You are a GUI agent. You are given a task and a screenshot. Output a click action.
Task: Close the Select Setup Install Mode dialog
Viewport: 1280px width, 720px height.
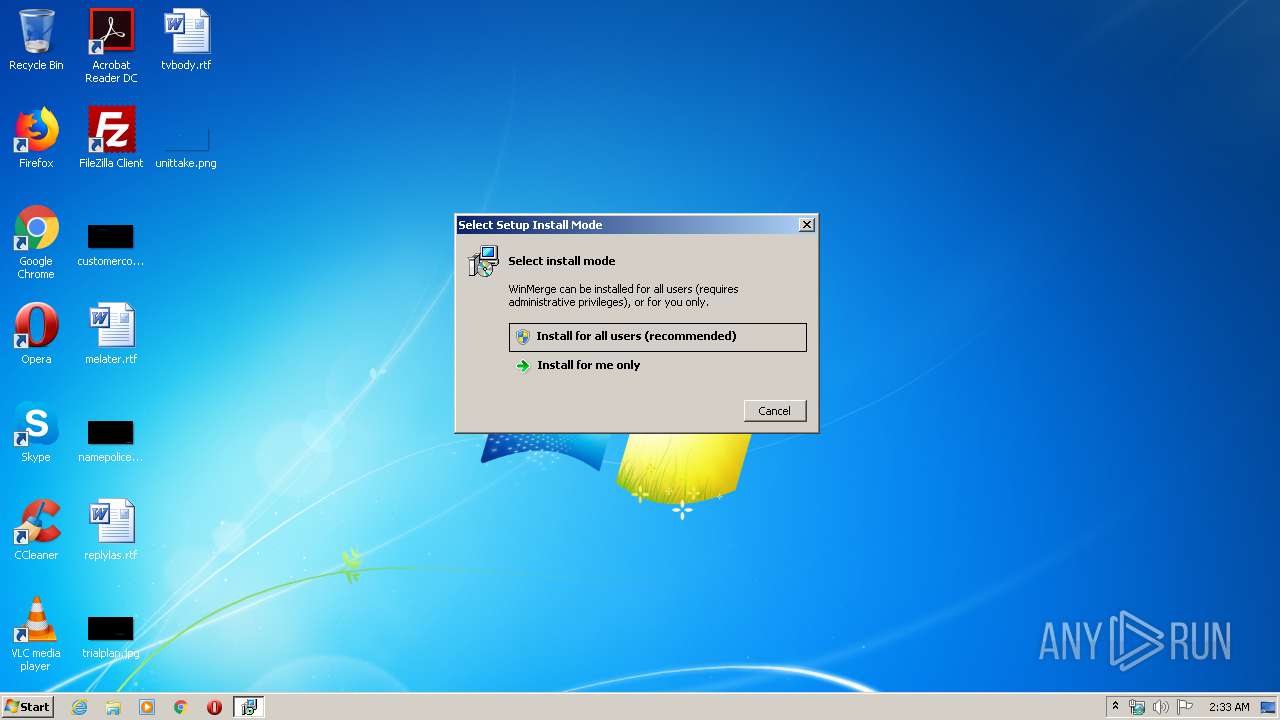pyautogui.click(x=806, y=225)
